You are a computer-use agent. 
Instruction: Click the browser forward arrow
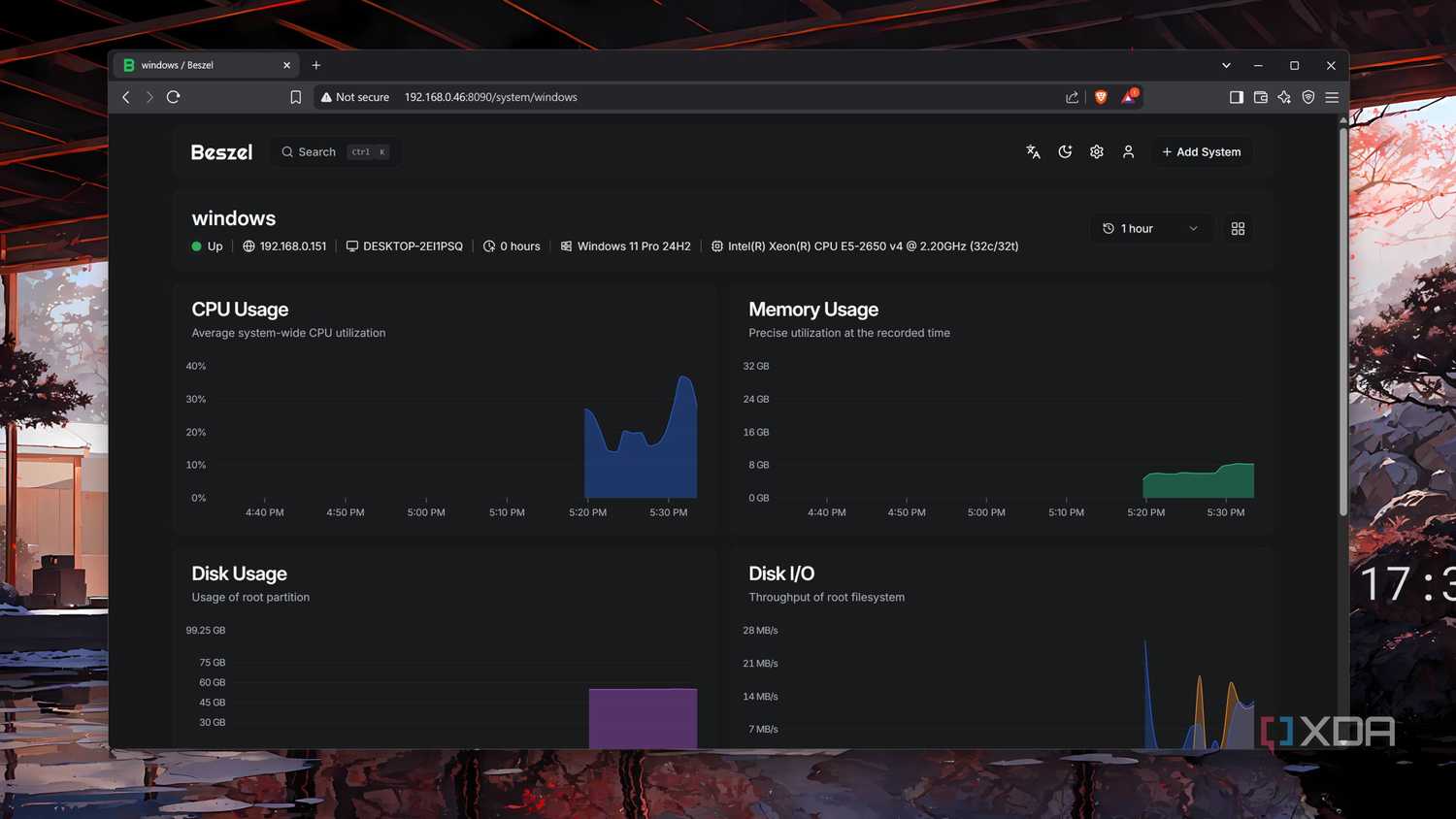coord(149,97)
